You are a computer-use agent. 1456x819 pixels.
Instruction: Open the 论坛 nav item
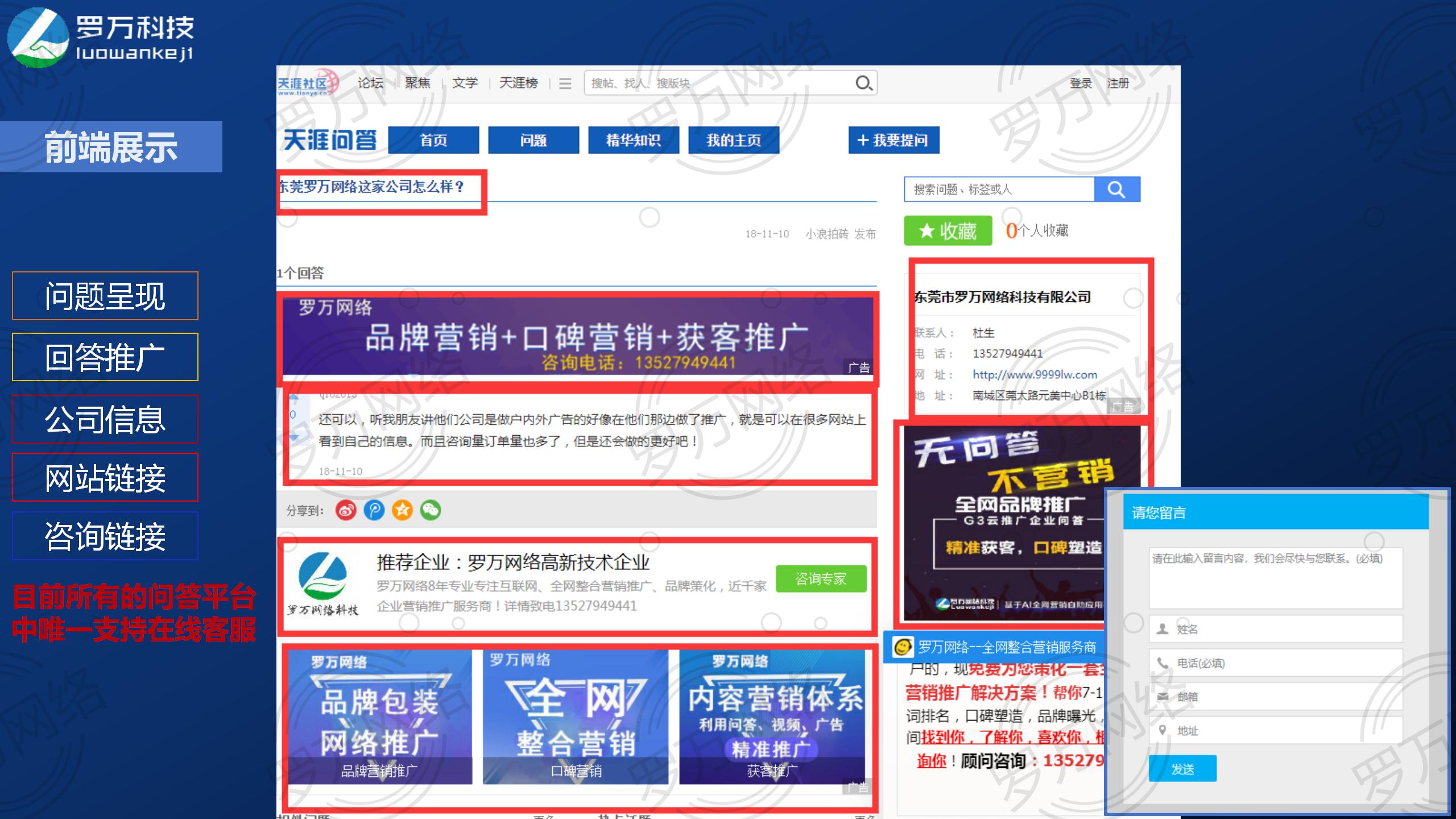tap(370, 83)
